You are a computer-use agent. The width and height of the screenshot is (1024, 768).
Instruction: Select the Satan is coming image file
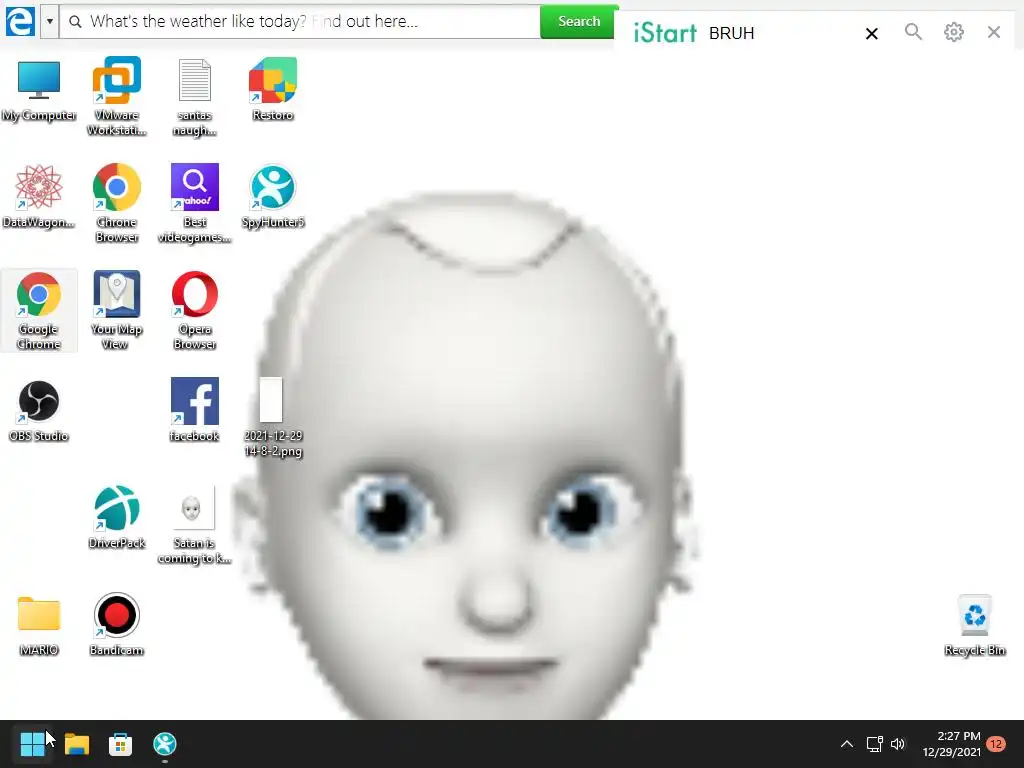tap(194, 524)
